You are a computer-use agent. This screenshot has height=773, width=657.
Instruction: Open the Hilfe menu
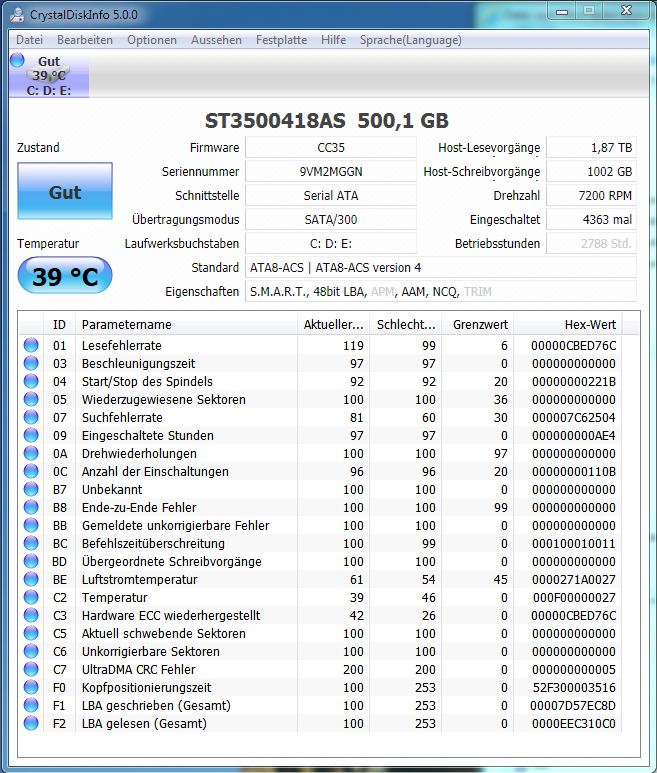click(x=334, y=40)
